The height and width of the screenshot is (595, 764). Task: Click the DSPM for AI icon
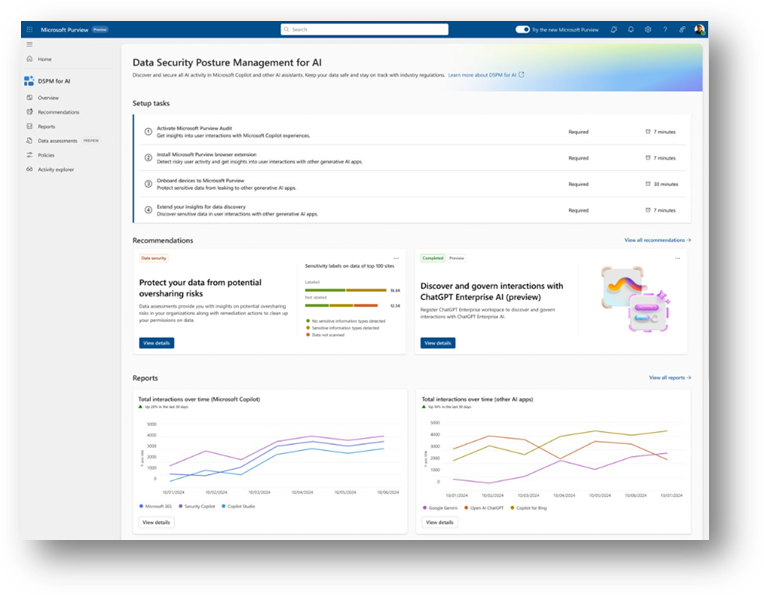coord(29,81)
